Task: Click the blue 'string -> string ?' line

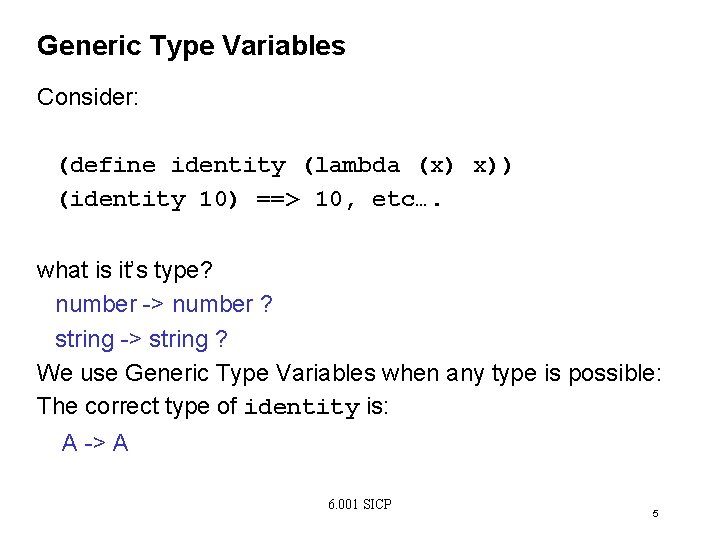Action: (141, 340)
